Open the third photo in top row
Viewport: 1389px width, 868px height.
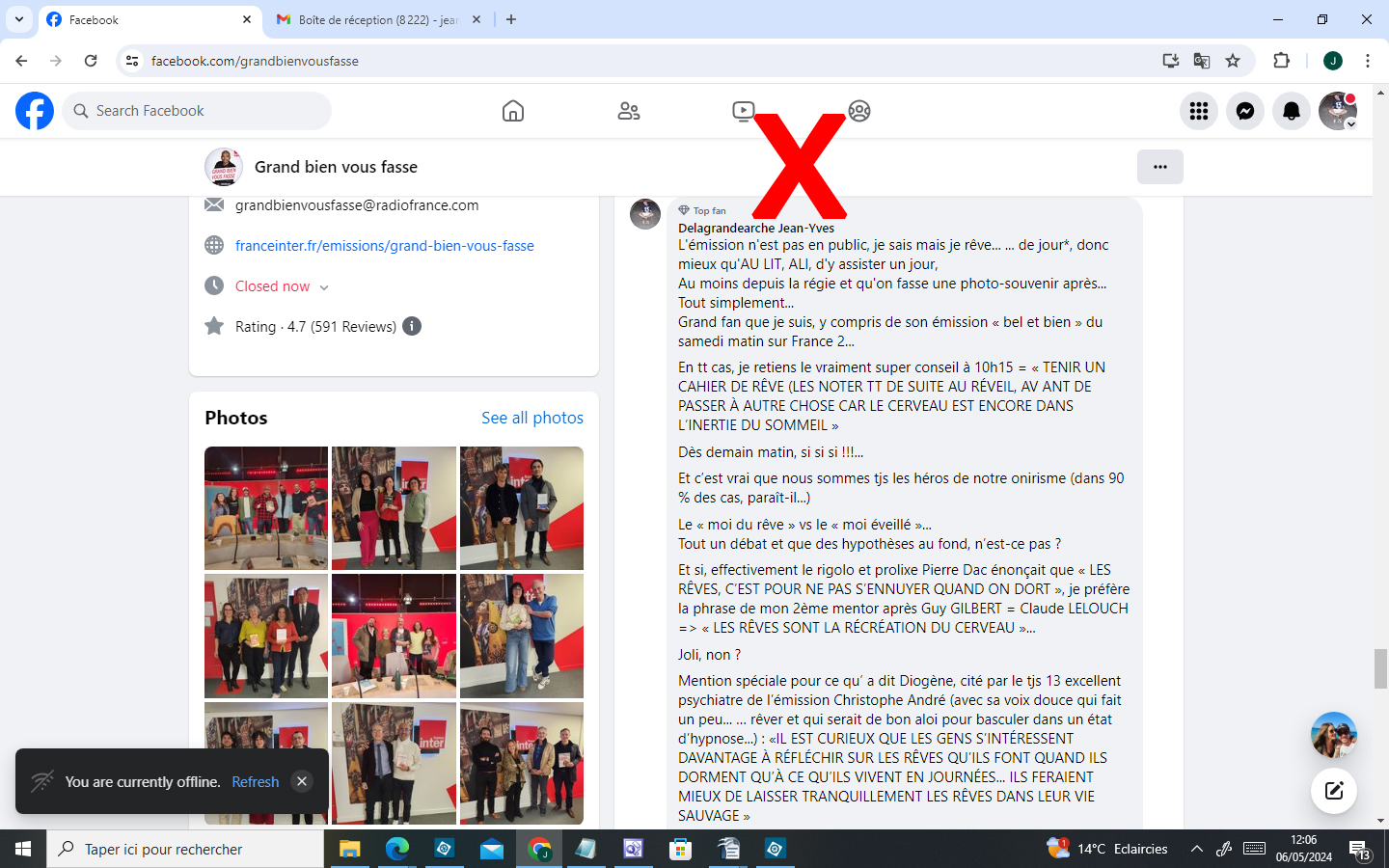(x=522, y=508)
